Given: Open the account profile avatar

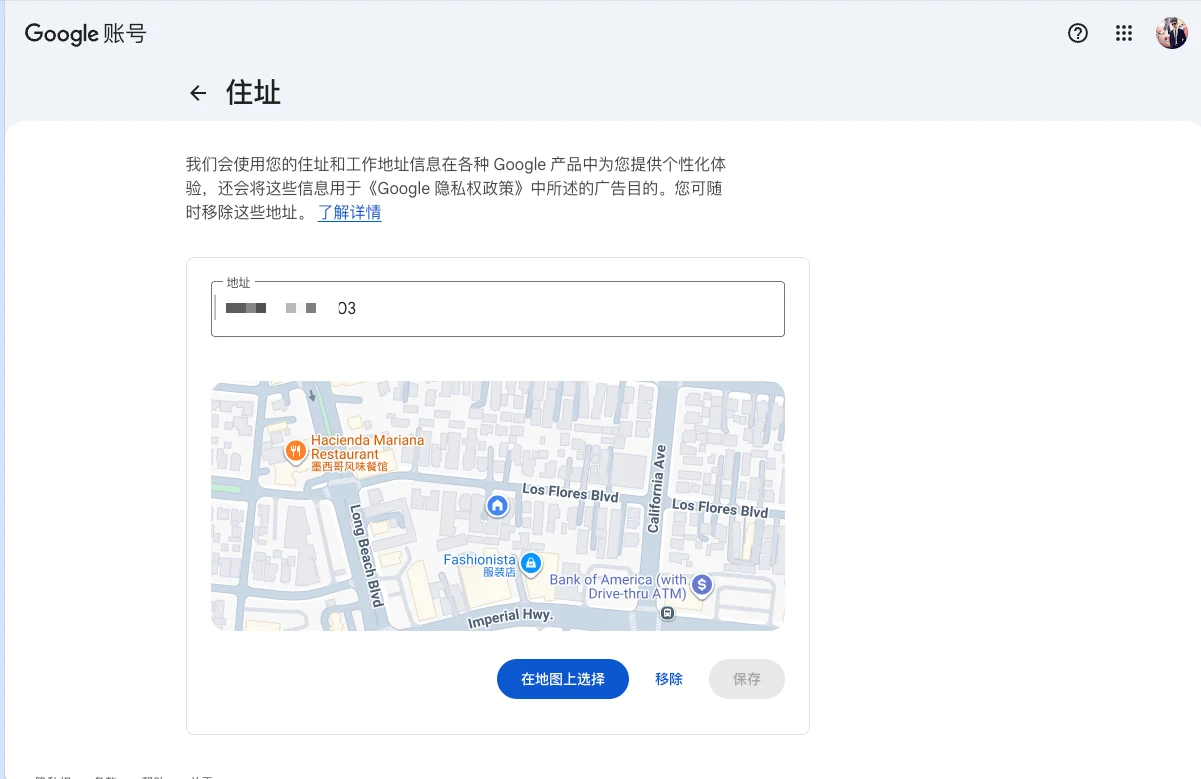Looking at the screenshot, I should [1172, 33].
